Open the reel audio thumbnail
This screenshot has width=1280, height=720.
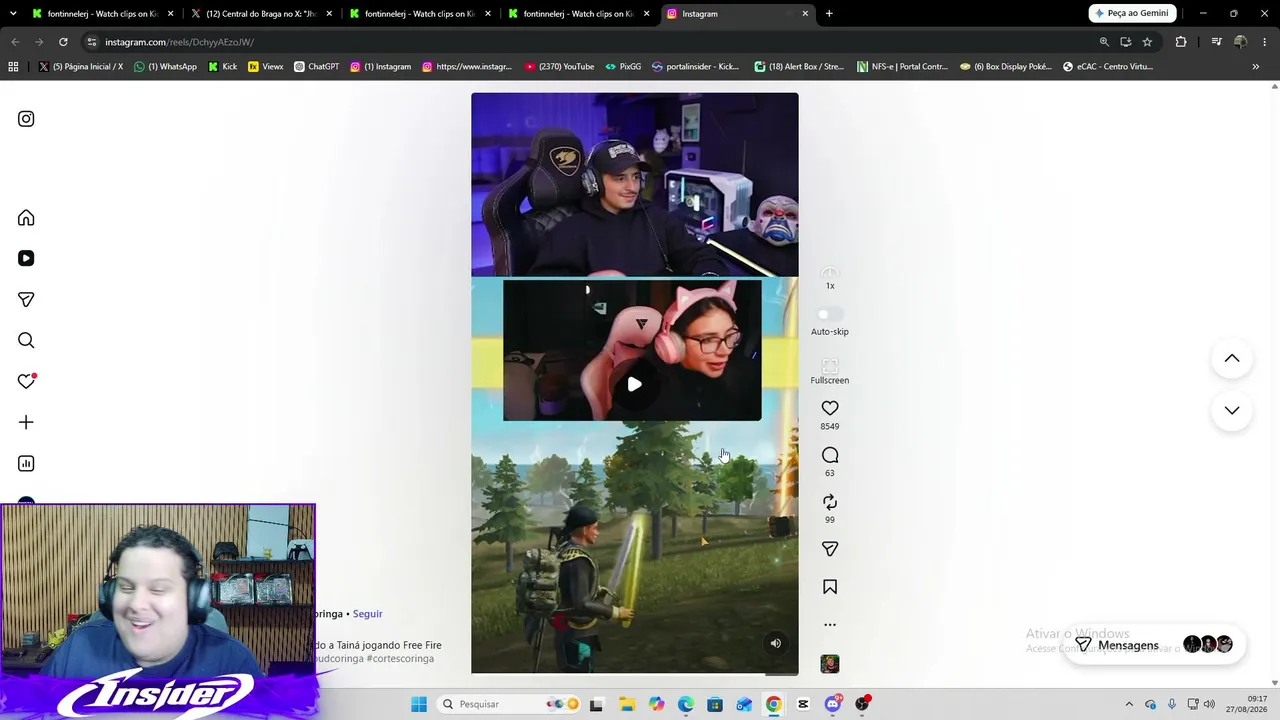tap(830, 664)
